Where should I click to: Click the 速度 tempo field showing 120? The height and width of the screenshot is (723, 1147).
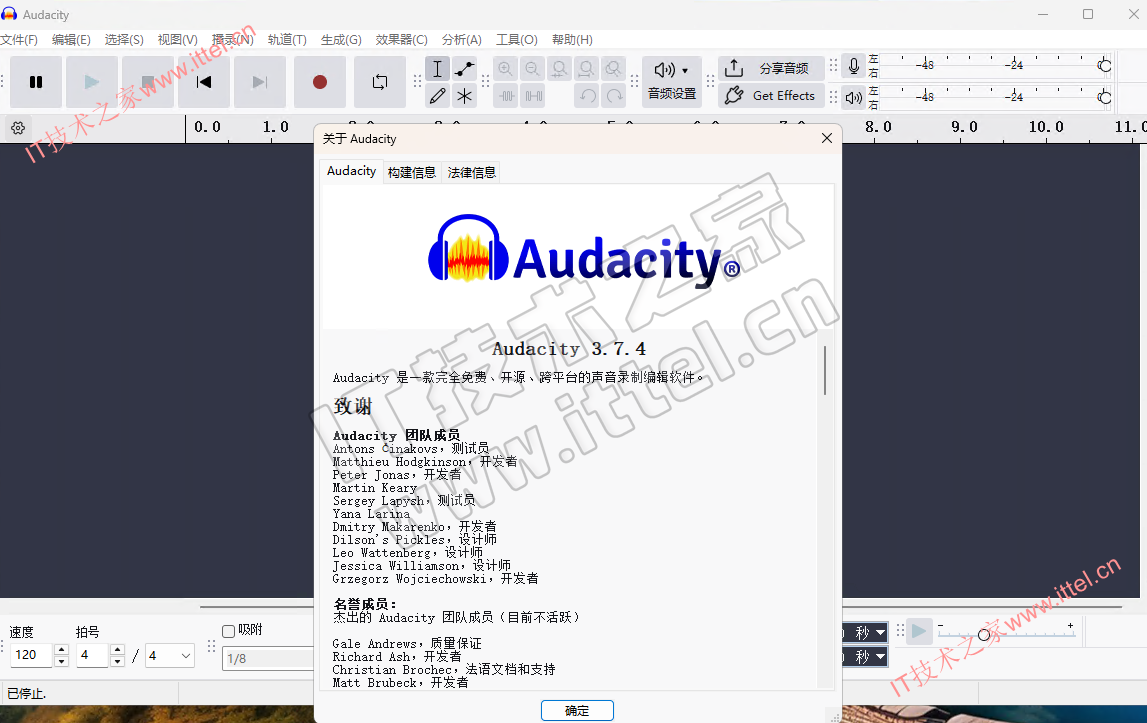tap(31, 655)
